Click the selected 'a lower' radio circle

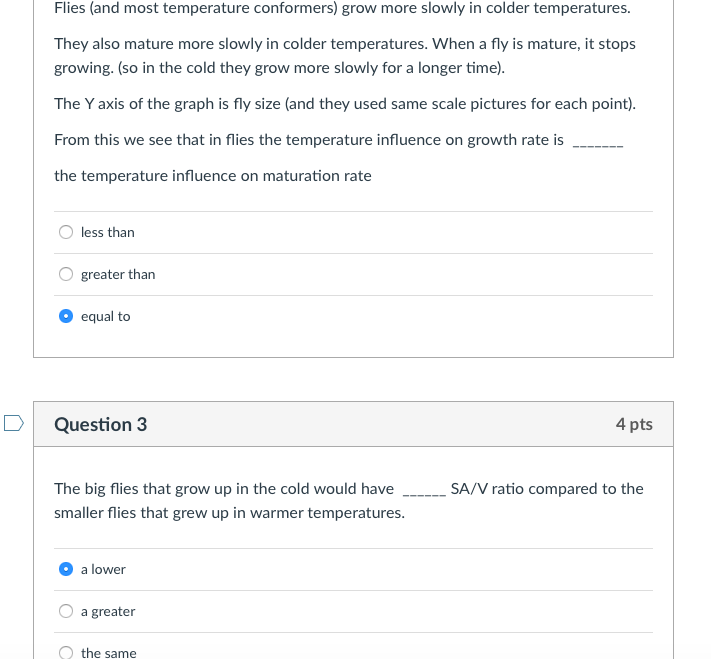pos(66,569)
